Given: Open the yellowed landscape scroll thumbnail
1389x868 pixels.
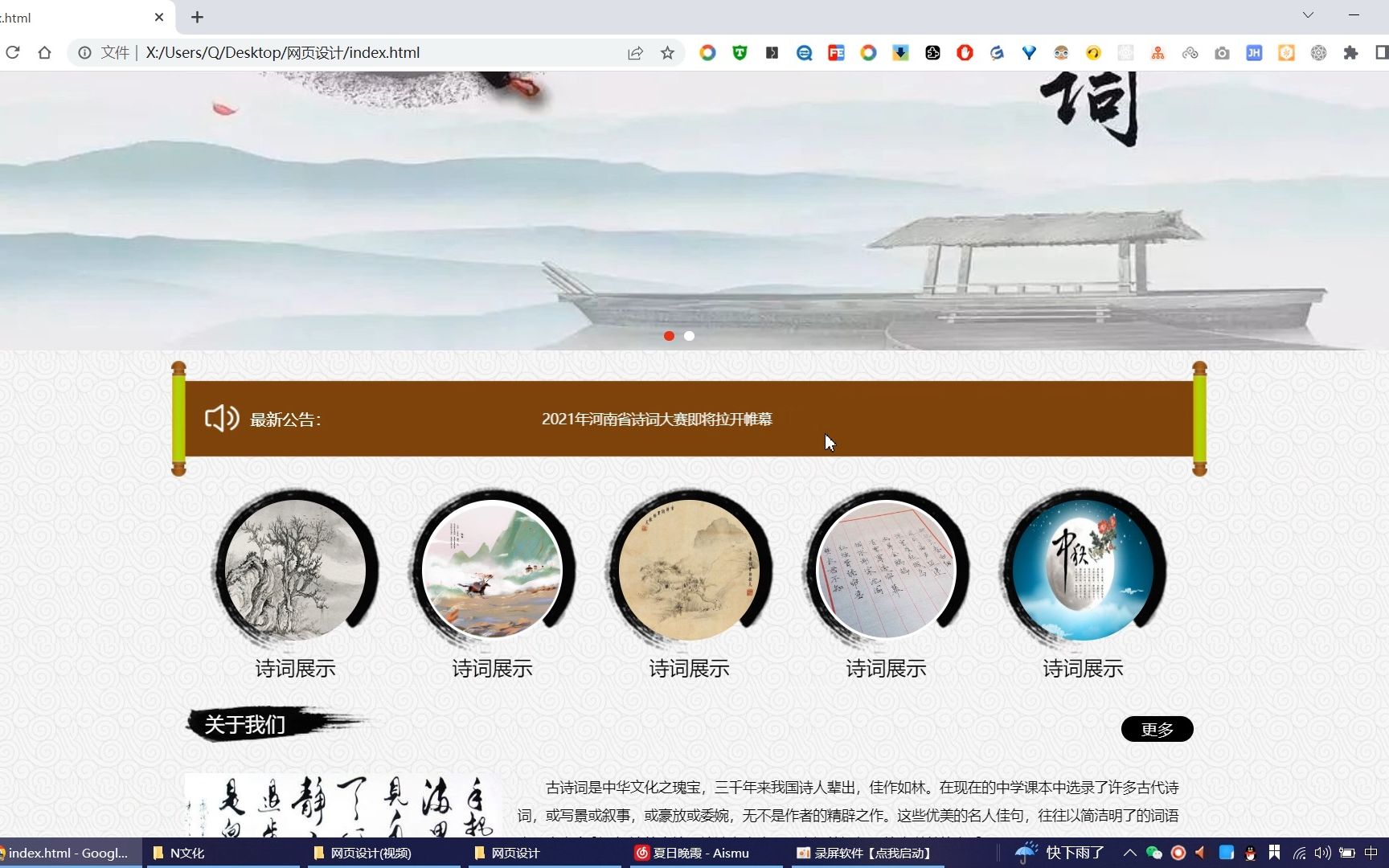Looking at the screenshot, I should 689,570.
